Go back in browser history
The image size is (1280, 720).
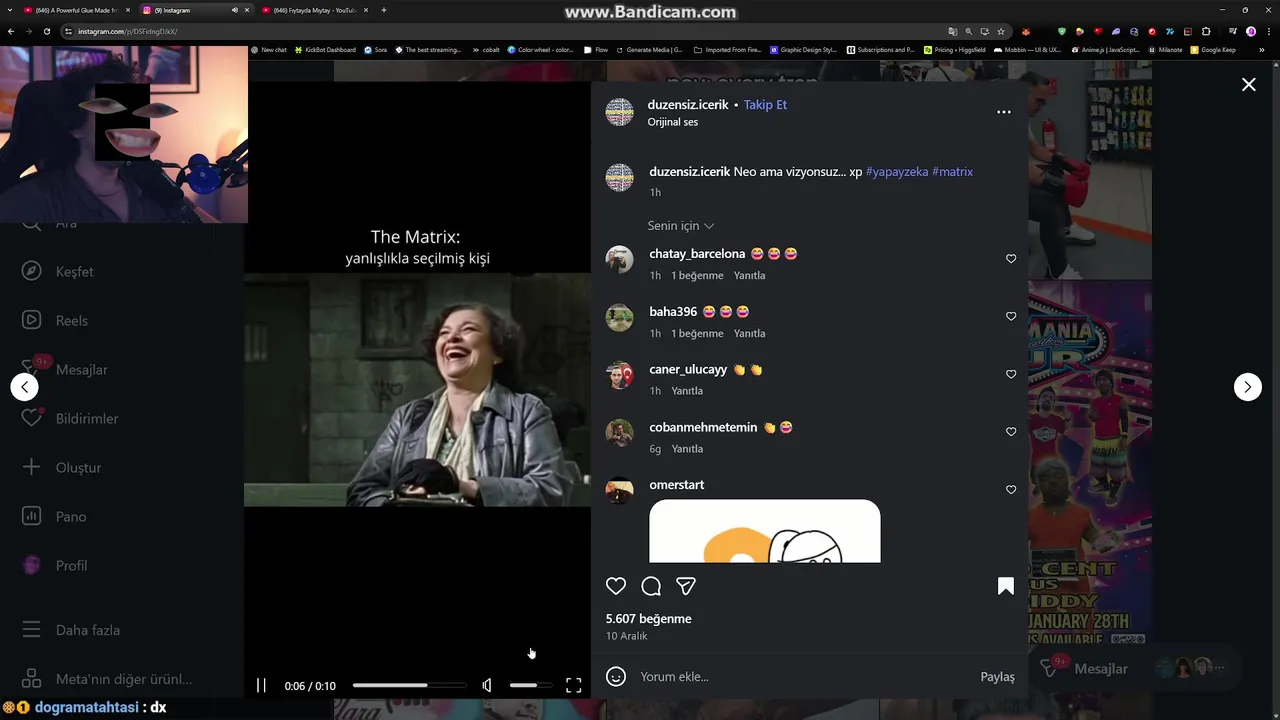click(11, 31)
